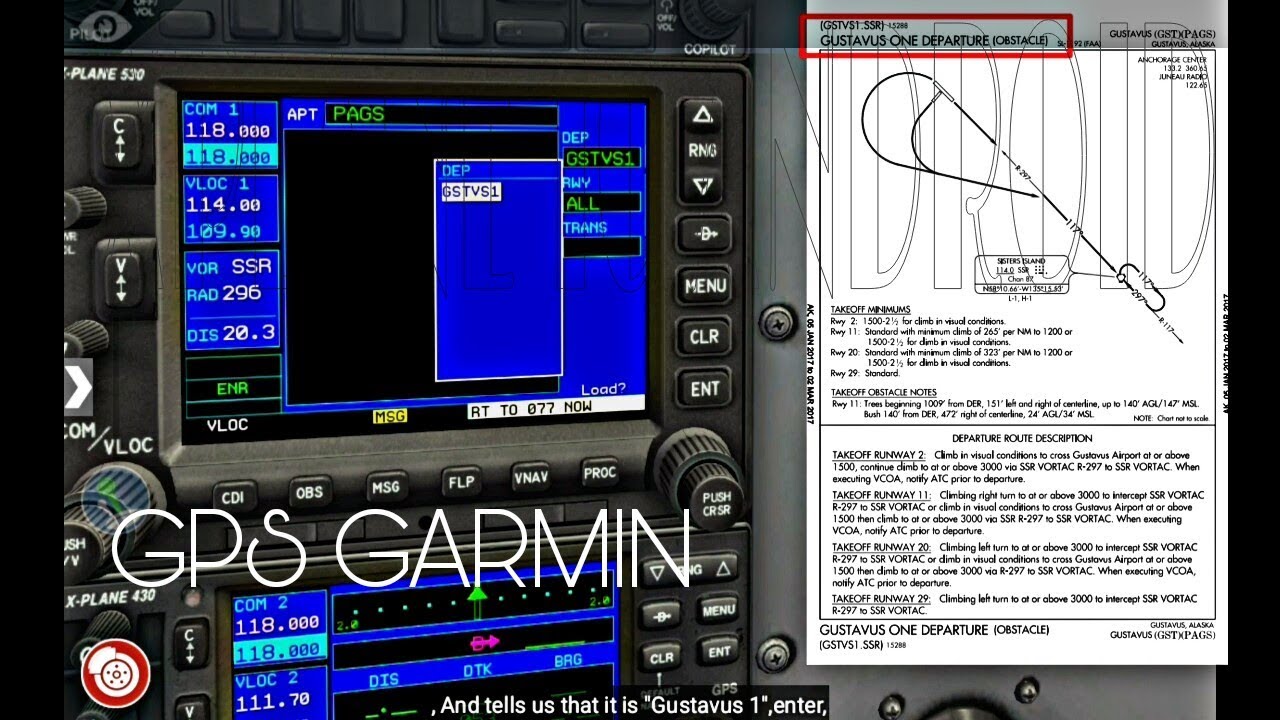Image resolution: width=1280 pixels, height=720 pixels.
Task: Open the MENU button on the 430
Action: (x=719, y=611)
